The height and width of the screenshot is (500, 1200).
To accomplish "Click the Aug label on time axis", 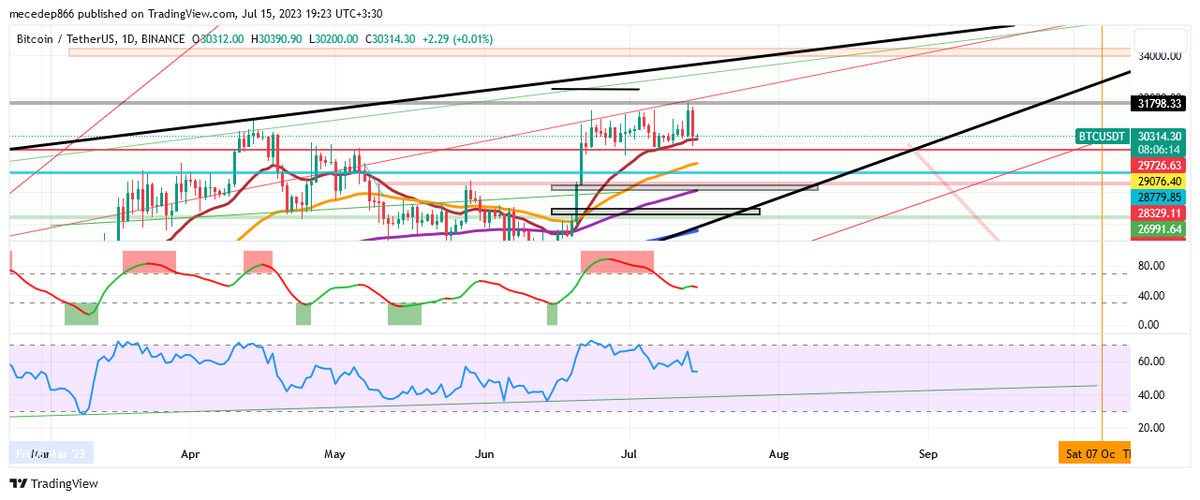I will tap(779, 454).
